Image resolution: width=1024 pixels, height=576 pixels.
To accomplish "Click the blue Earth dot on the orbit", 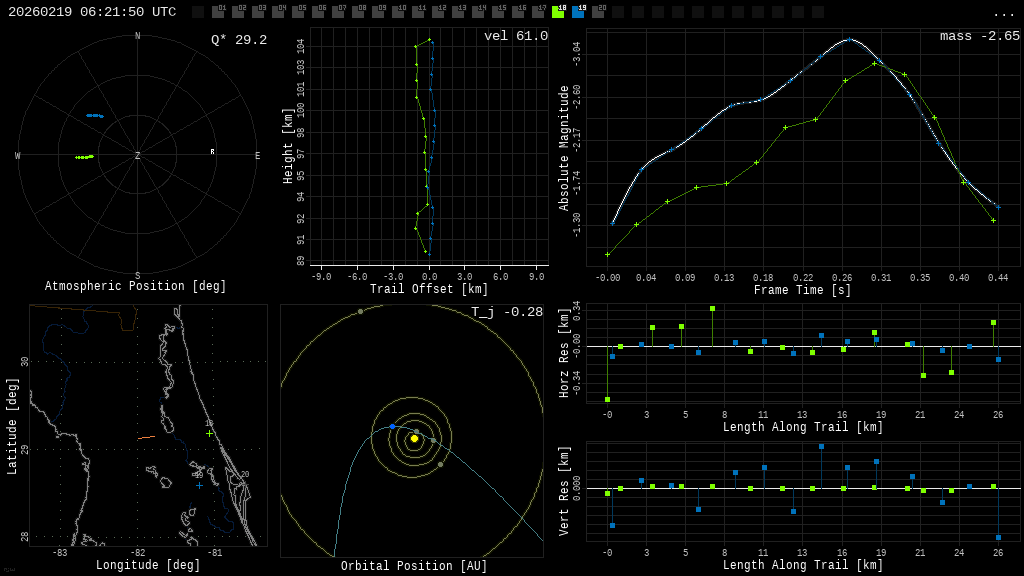I will point(392,426).
